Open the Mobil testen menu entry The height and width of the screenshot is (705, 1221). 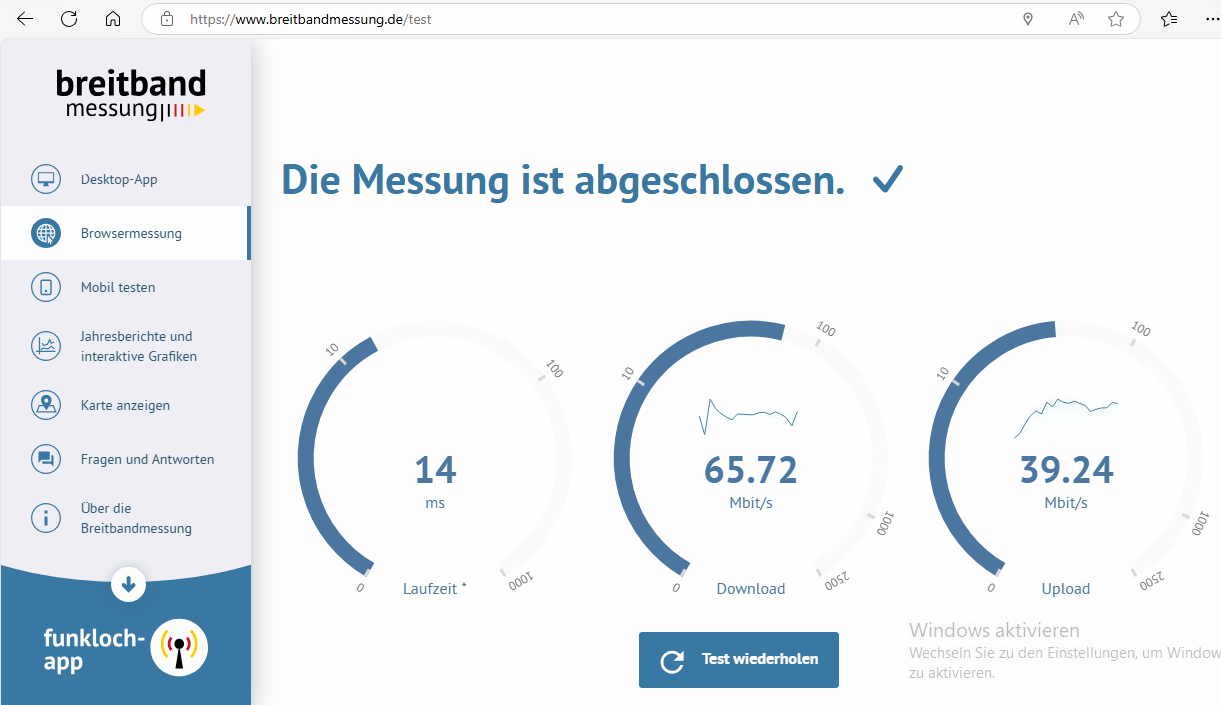click(125, 288)
